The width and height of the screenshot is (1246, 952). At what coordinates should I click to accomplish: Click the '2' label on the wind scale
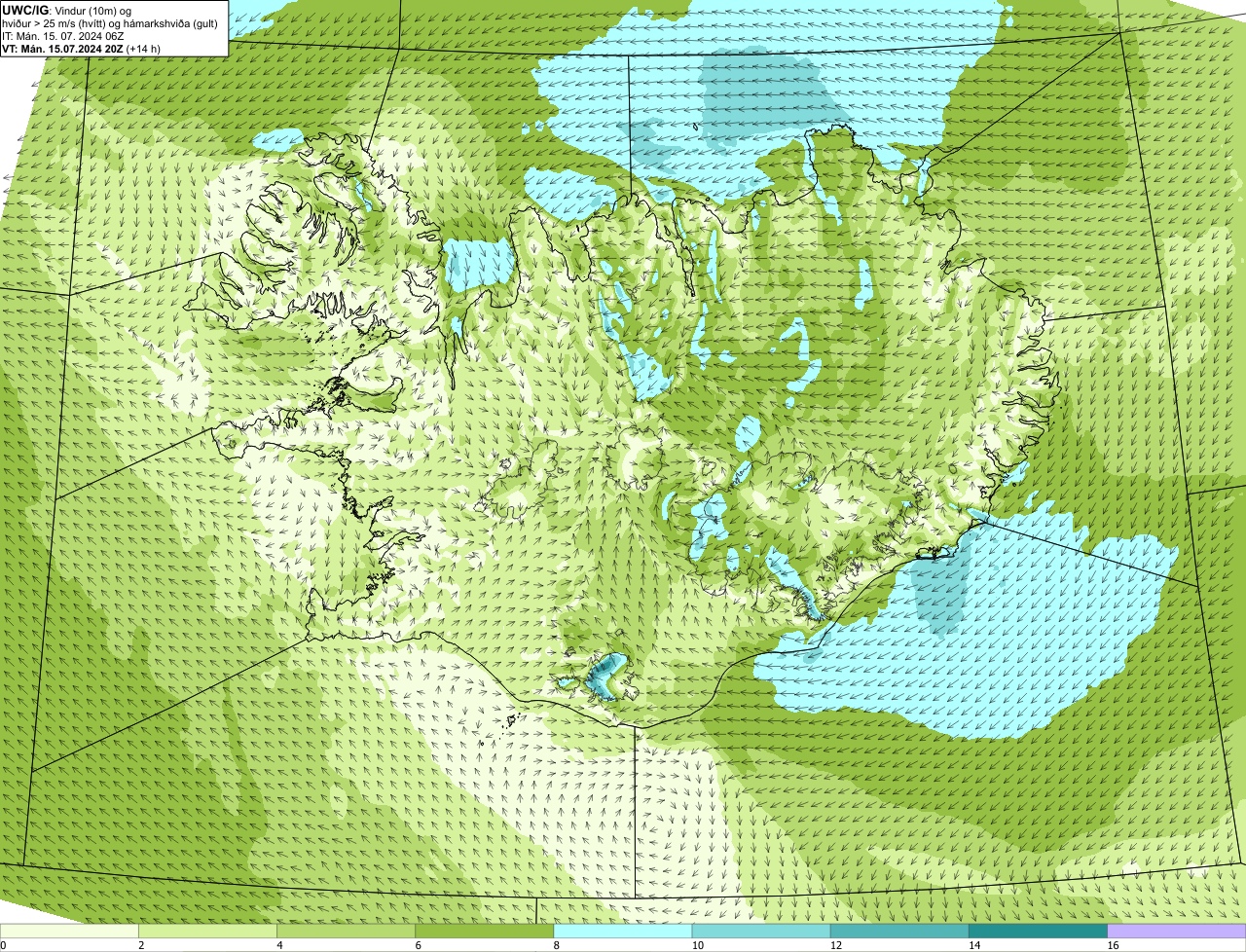pos(141,945)
